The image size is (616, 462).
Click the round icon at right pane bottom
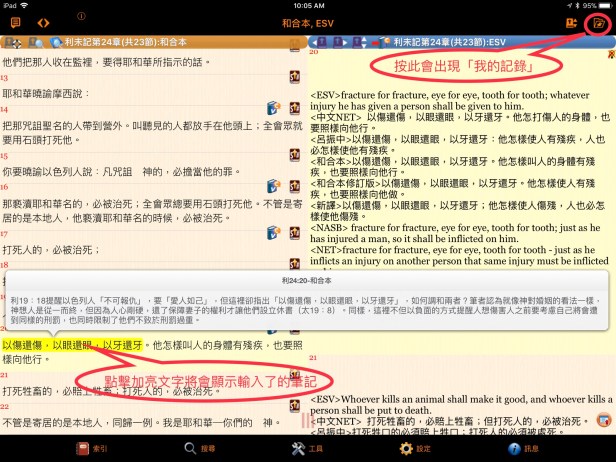(x=604, y=420)
